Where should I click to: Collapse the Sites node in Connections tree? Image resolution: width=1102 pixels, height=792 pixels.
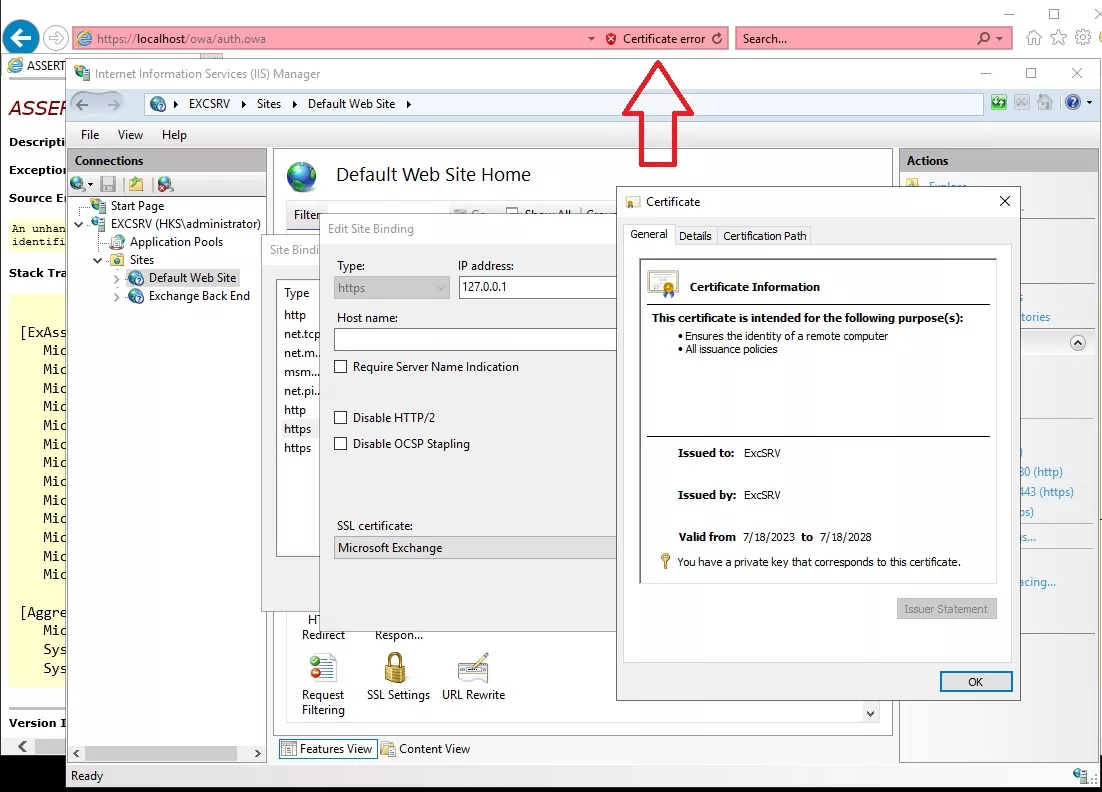click(x=98, y=260)
